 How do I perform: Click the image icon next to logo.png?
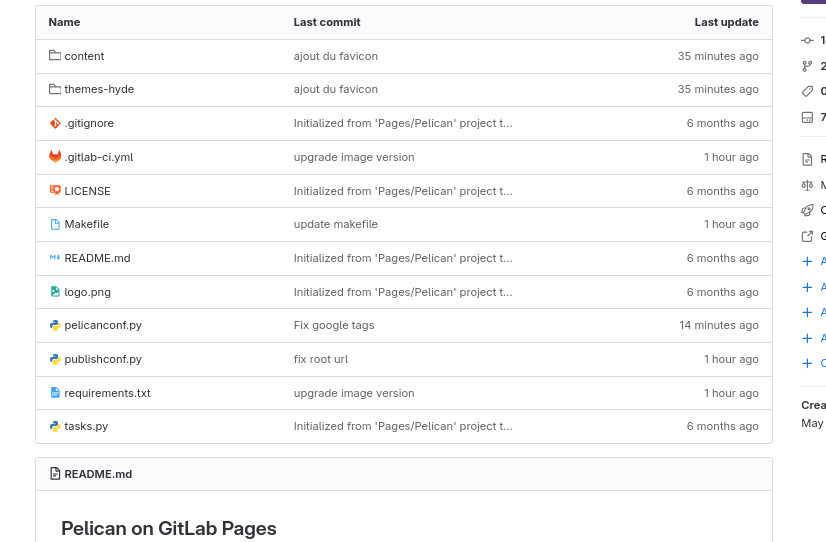(x=55, y=291)
